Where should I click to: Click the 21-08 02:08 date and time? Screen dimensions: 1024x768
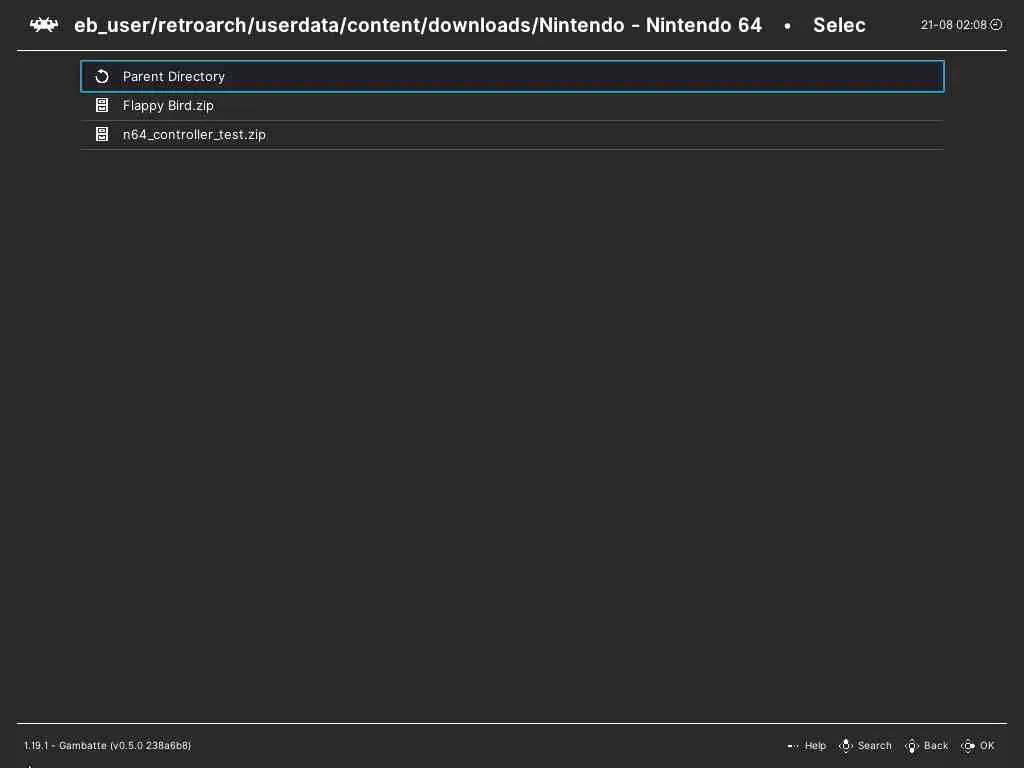953,25
